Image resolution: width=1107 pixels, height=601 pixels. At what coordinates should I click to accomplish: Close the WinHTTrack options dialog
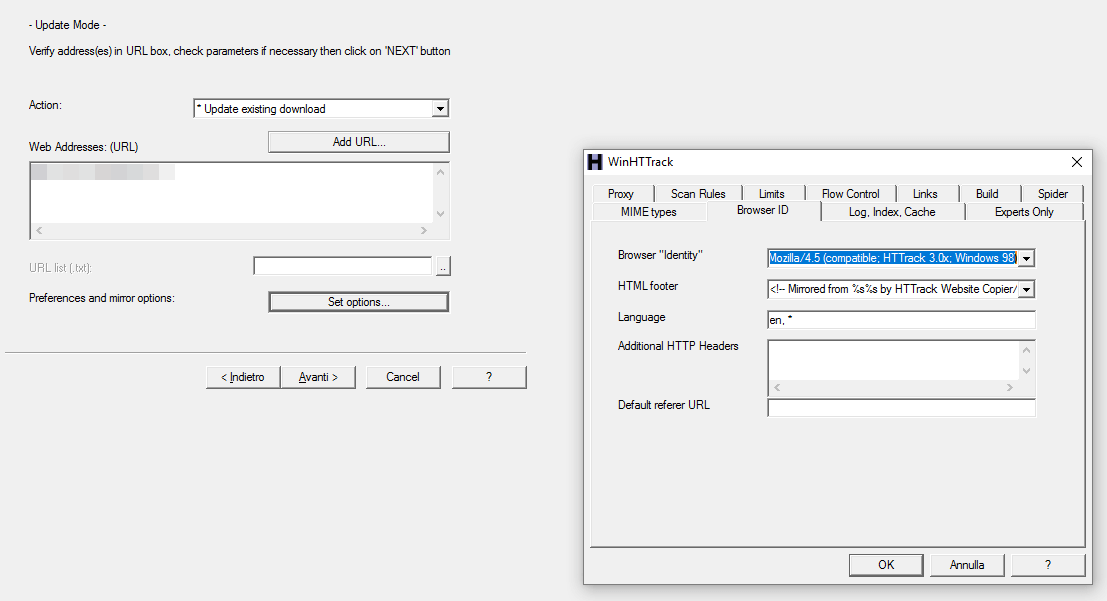pyautogui.click(x=1077, y=162)
